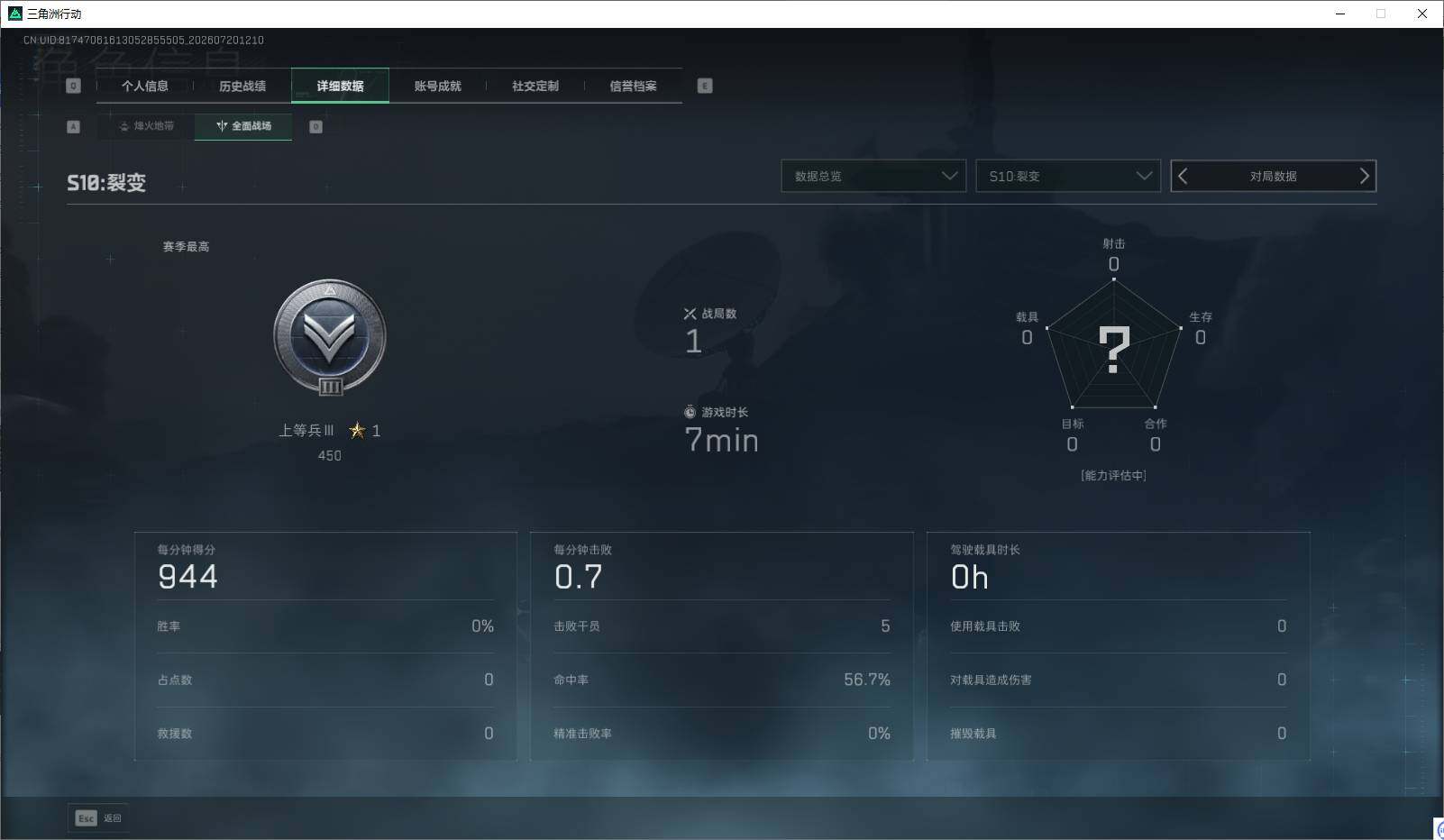Click the gold star beside rank
This screenshot has height=840, width=1444.
[357, 430]
